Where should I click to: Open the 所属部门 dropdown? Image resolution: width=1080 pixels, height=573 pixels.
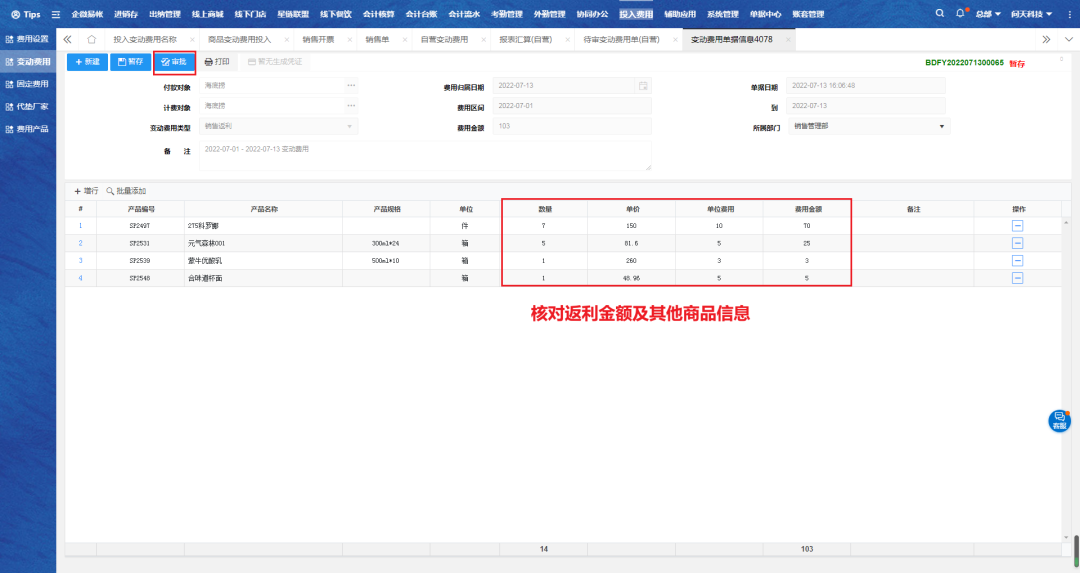941,127
